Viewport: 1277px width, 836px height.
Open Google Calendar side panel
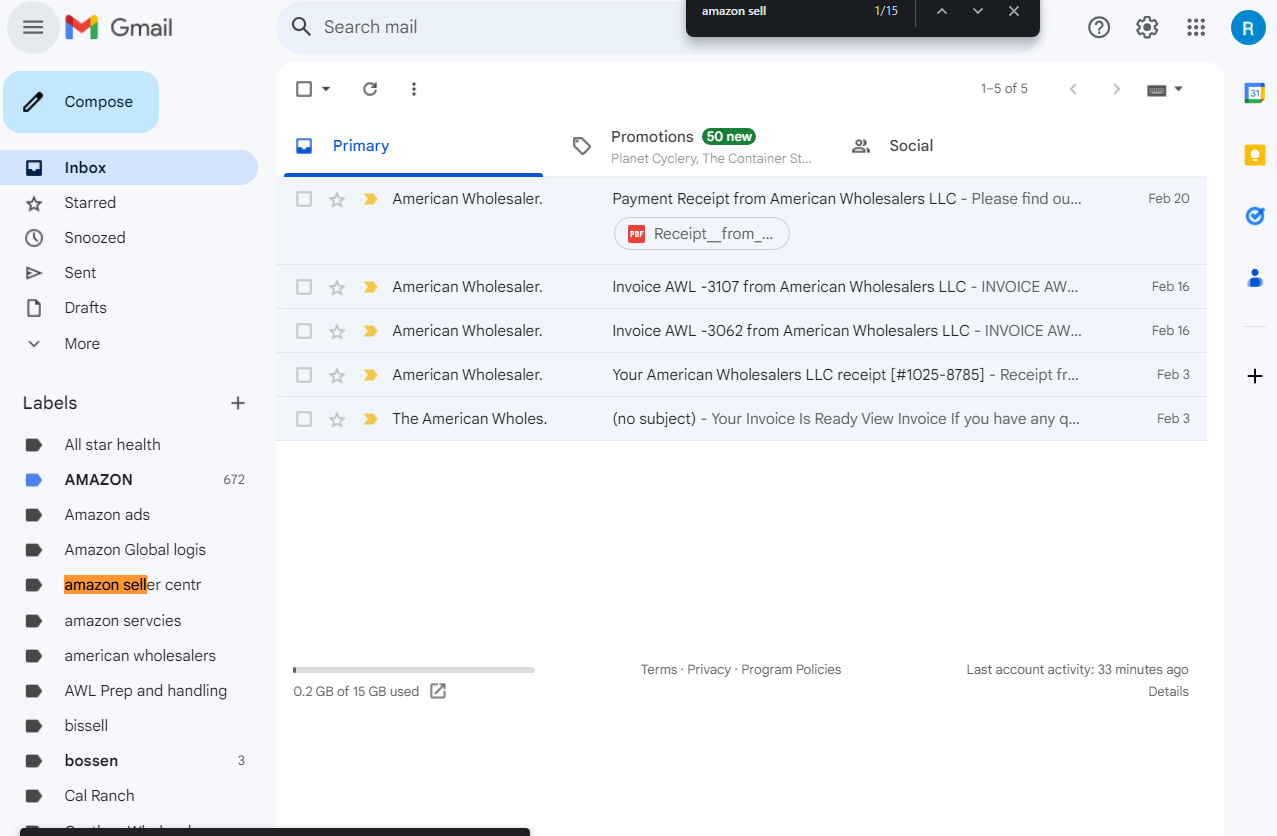point(1255,93)
